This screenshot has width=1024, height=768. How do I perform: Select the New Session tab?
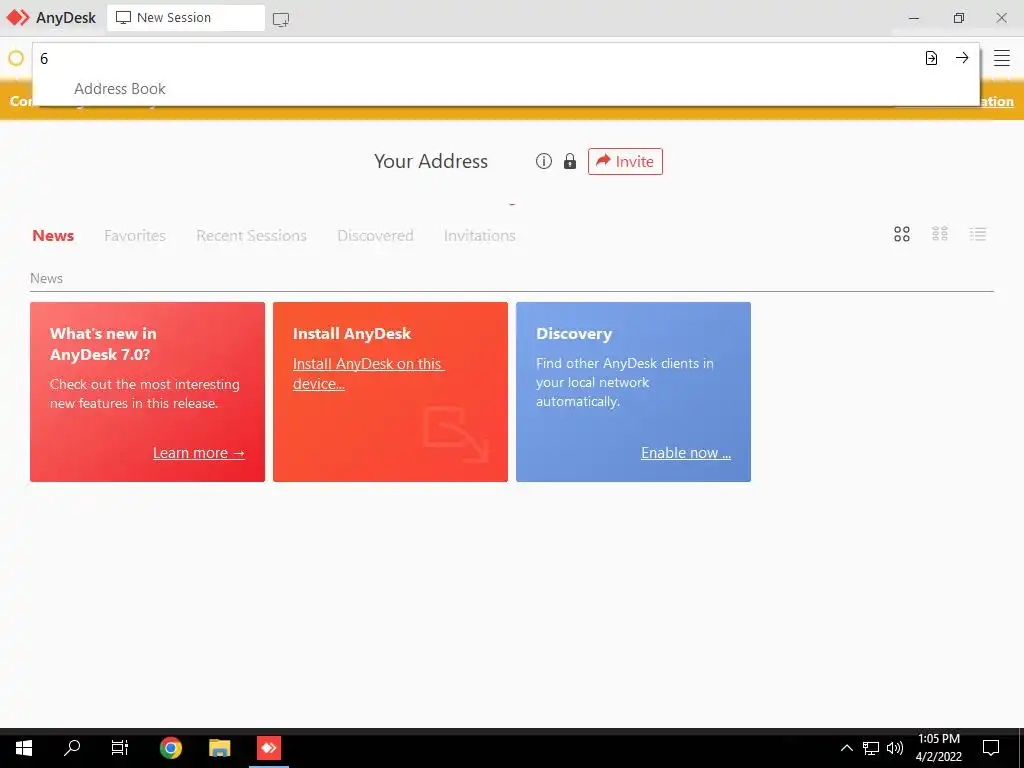185,18
